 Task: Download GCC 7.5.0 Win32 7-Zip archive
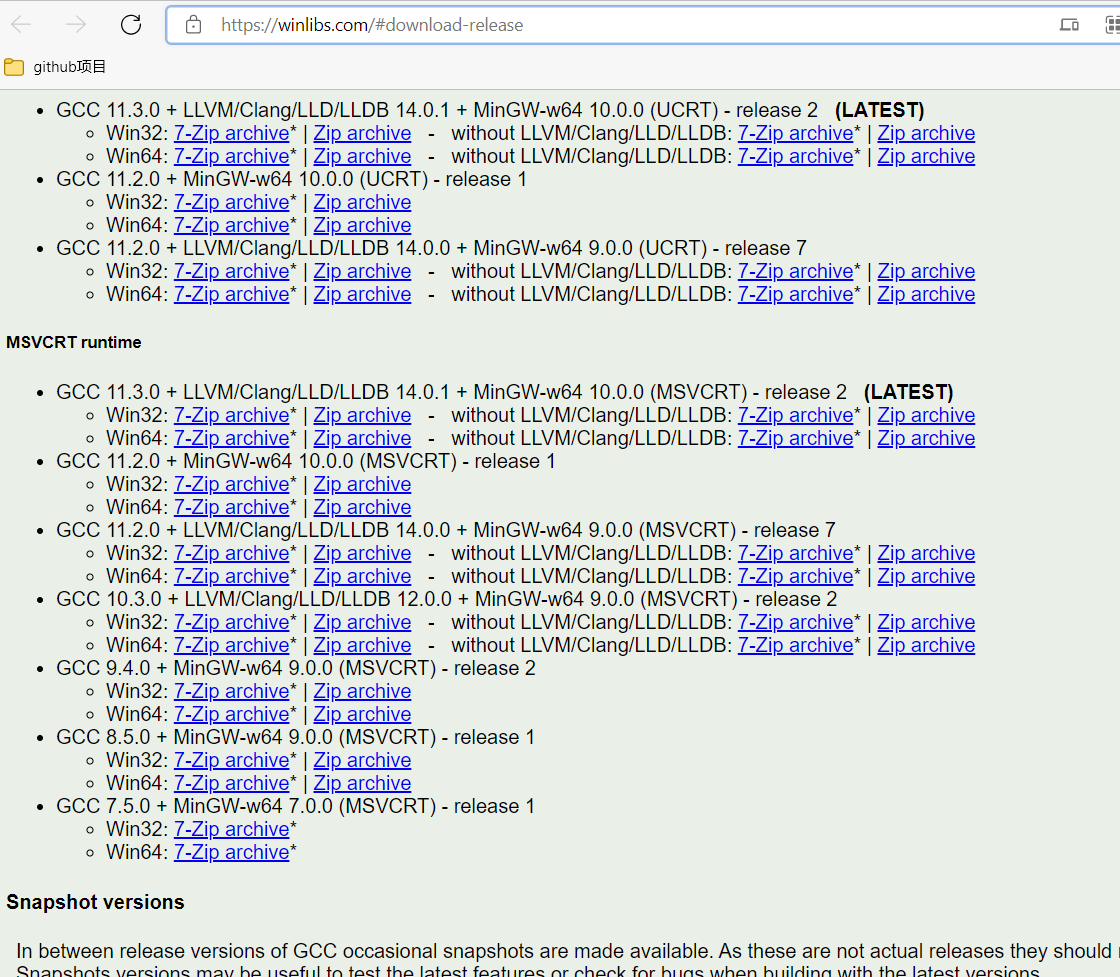pyautogui.click(x=231, y=829)
